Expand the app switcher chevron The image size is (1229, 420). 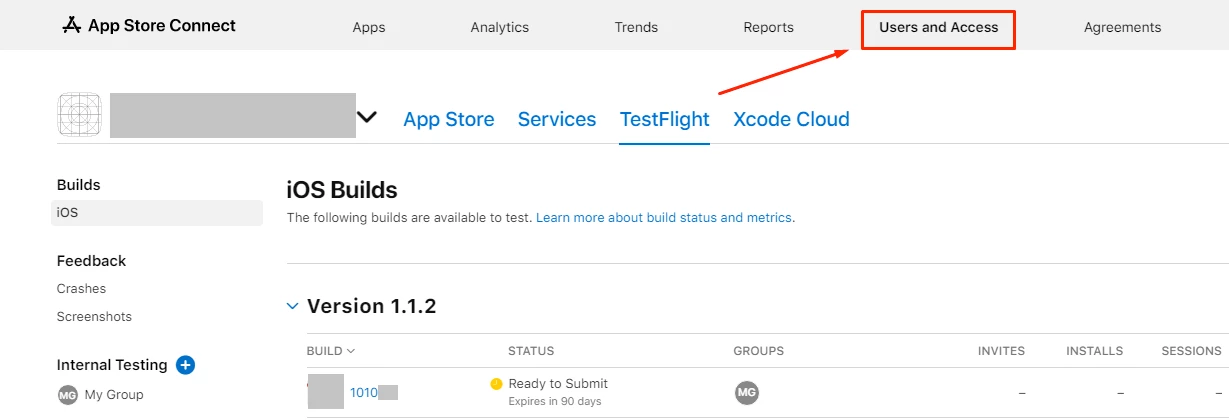click(x=368, y=117)
